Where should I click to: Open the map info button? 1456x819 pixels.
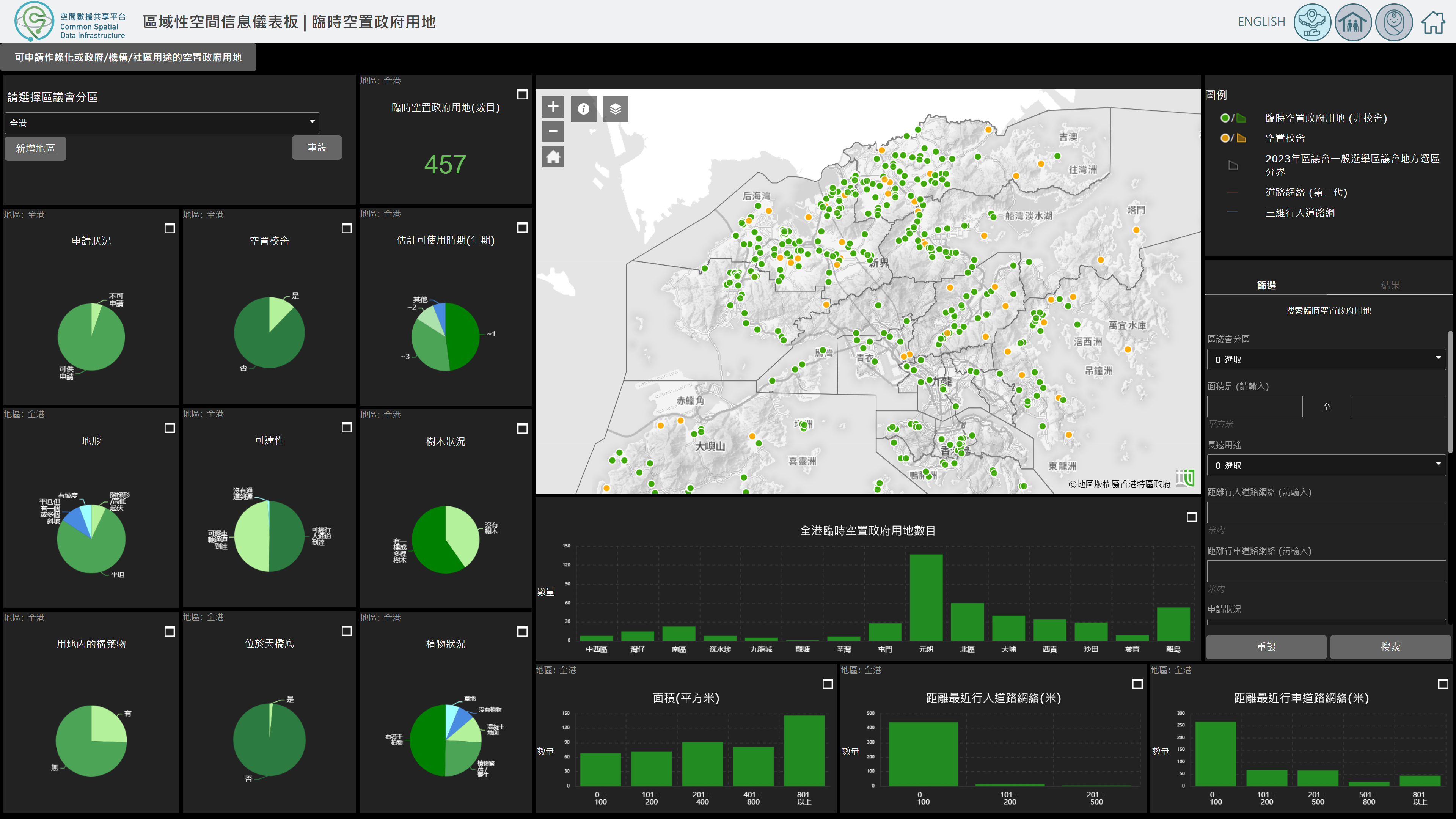583,108
